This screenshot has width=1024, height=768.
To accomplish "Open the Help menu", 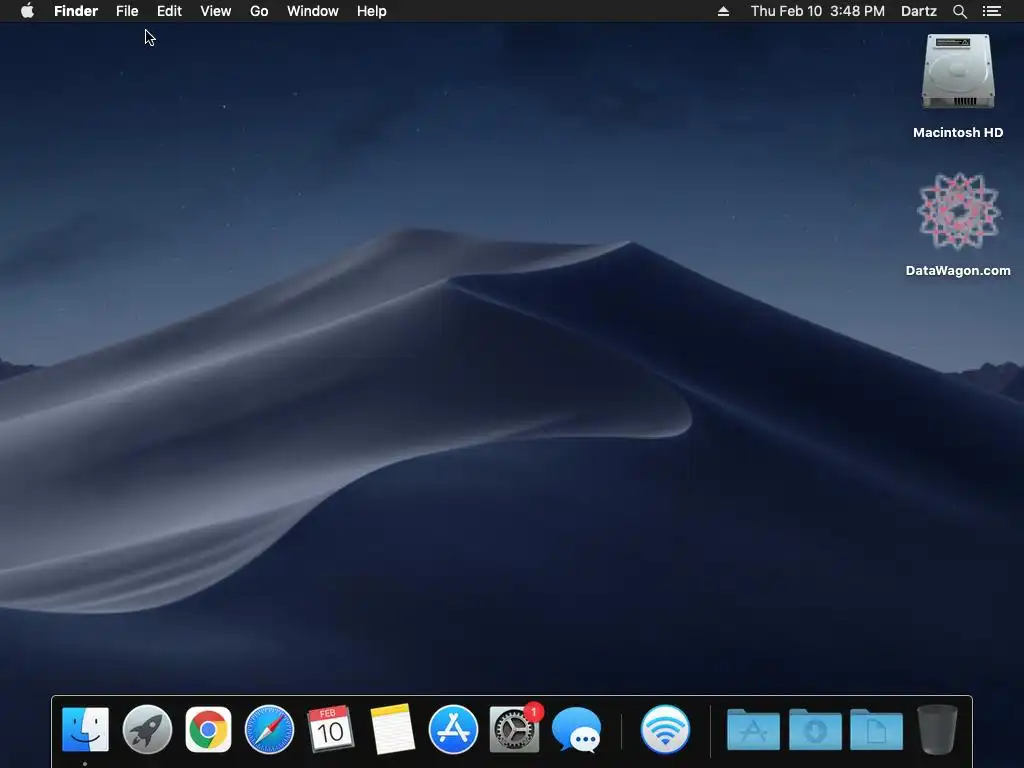I will click(x=372, y=11).
